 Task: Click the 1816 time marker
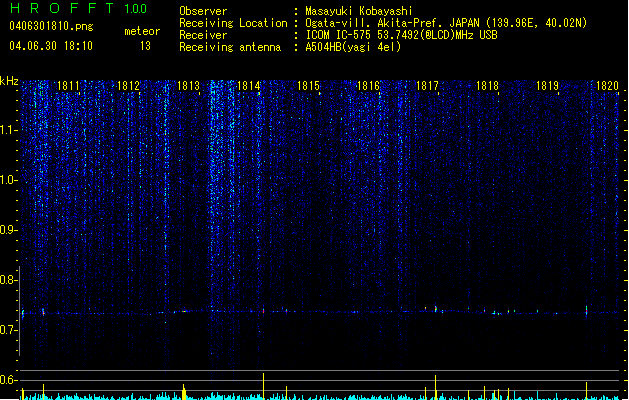click(x=368, y=85)
